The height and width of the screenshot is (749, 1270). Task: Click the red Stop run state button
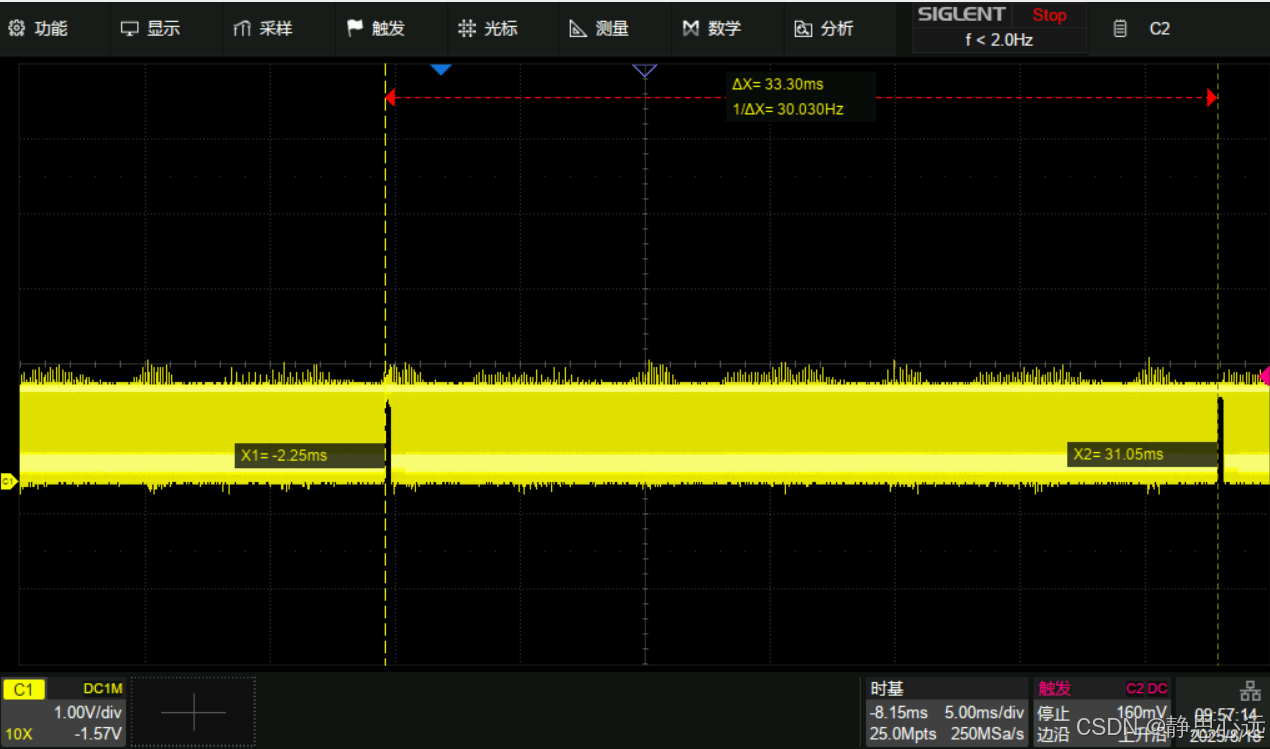[x=1049, y=15]
